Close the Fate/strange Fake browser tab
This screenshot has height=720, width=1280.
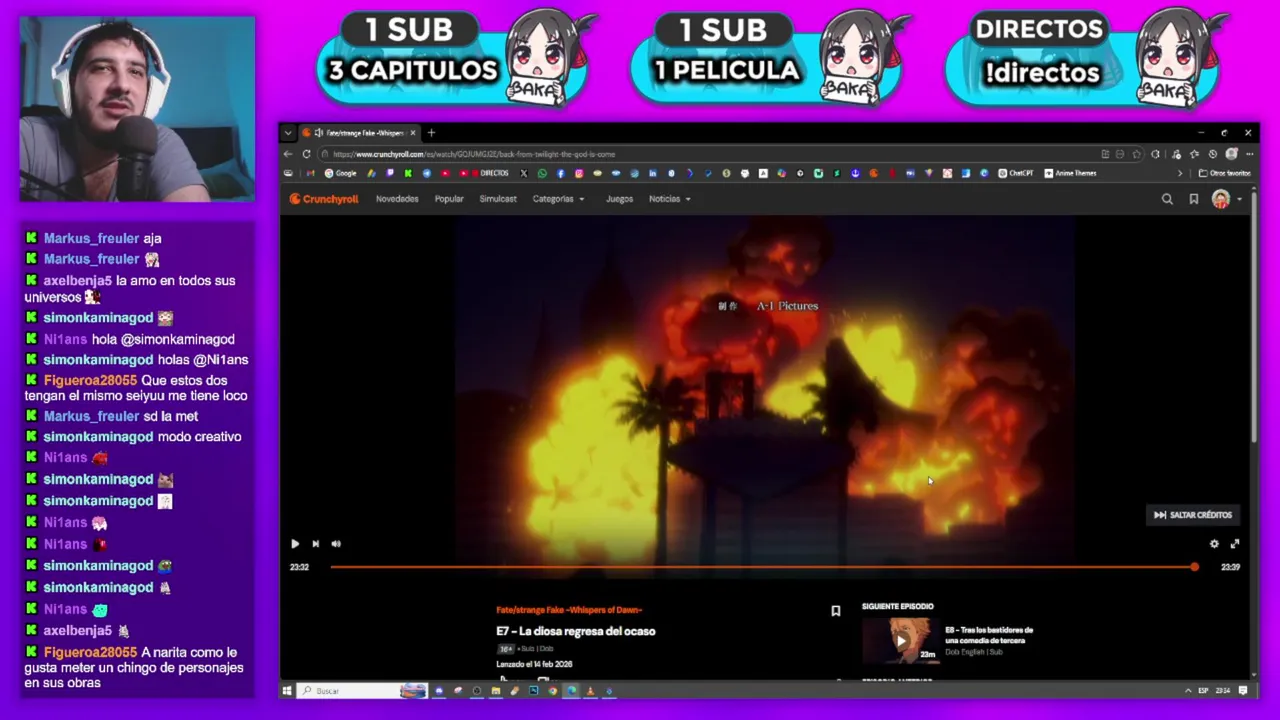[x=412, y=133]
